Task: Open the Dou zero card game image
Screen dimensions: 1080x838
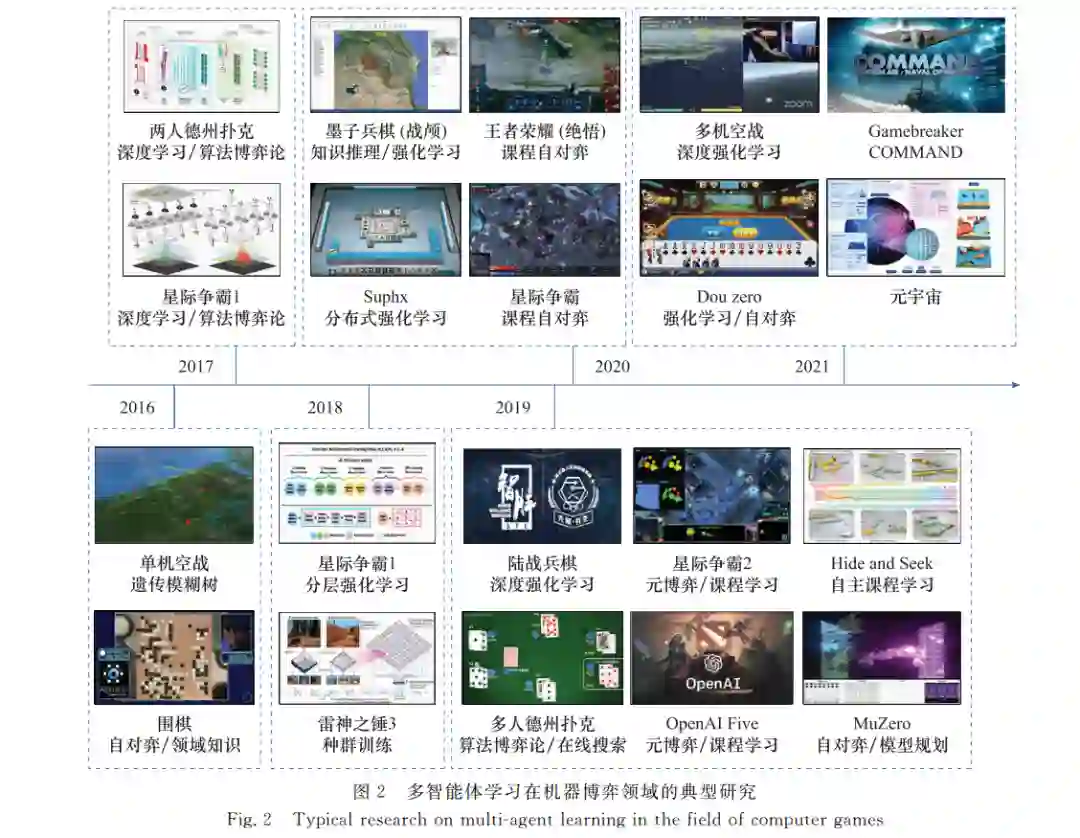Action: pos(729,228)
